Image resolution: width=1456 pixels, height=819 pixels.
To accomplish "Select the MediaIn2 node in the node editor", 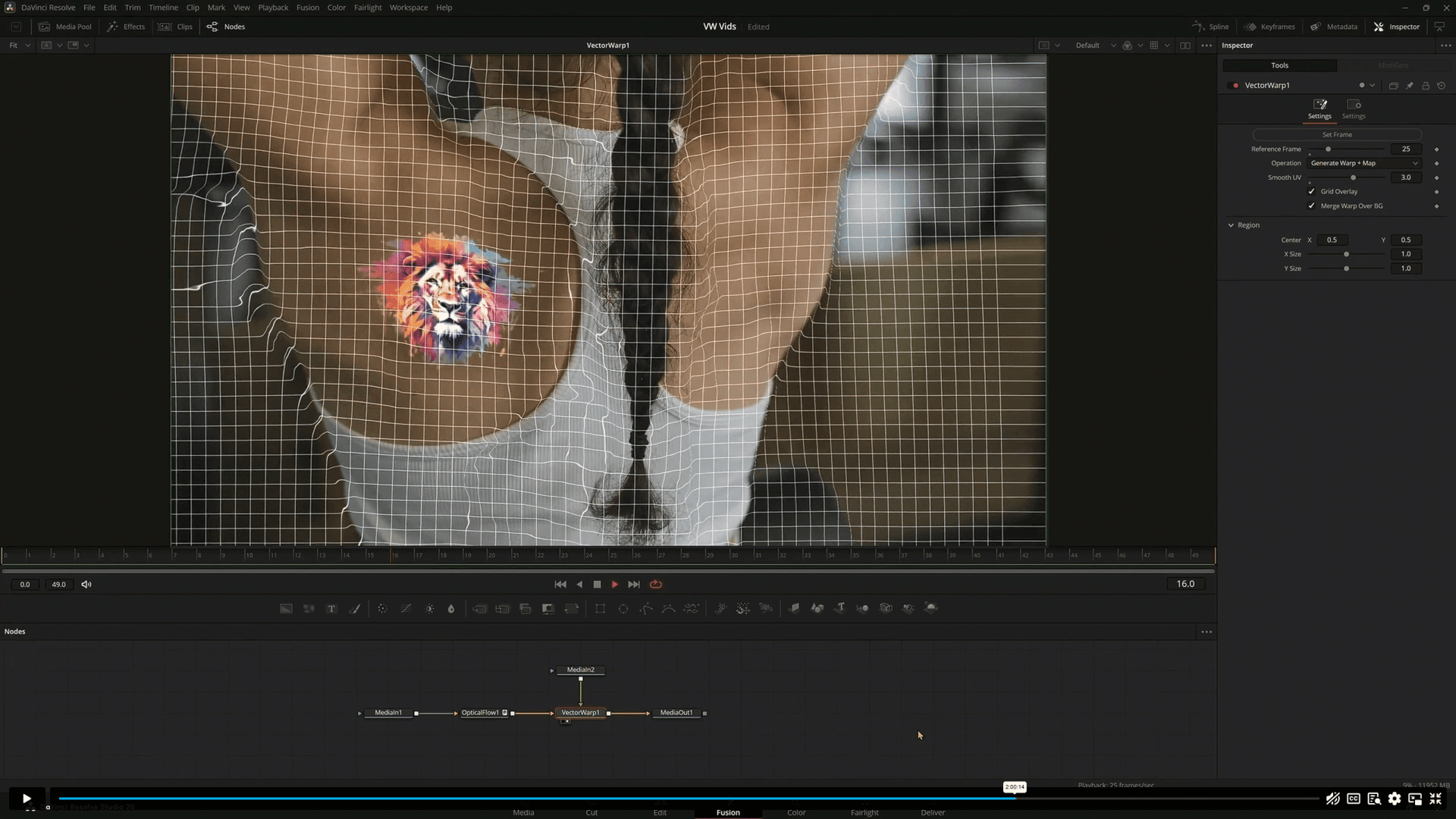I will click(x=580, y=670).
